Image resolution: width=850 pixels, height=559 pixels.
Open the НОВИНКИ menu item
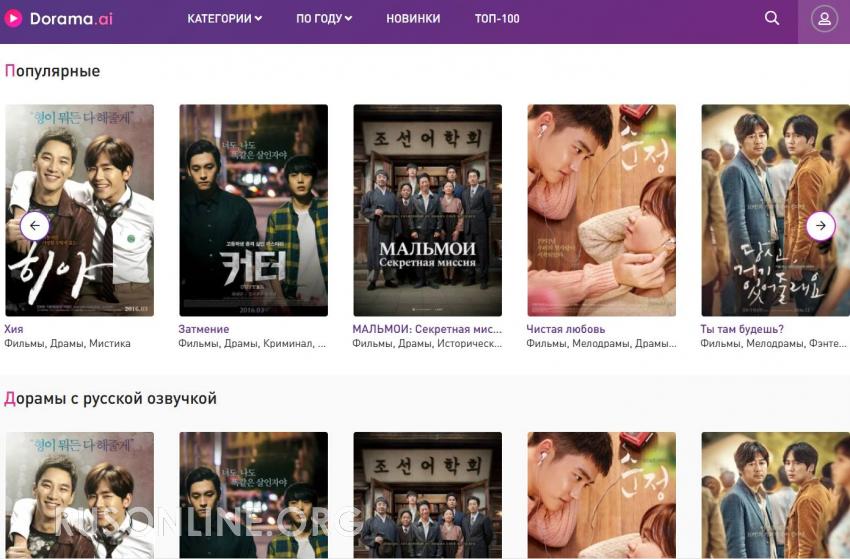[413, 18]
